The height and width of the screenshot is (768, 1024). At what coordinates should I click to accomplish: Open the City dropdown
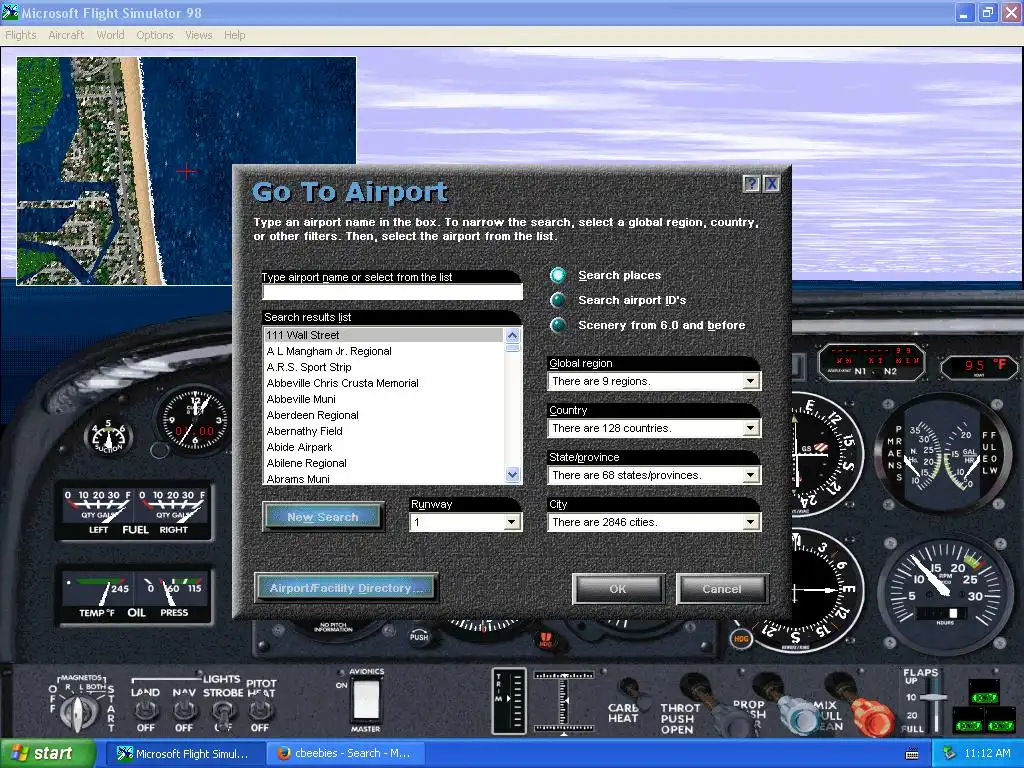750,522
